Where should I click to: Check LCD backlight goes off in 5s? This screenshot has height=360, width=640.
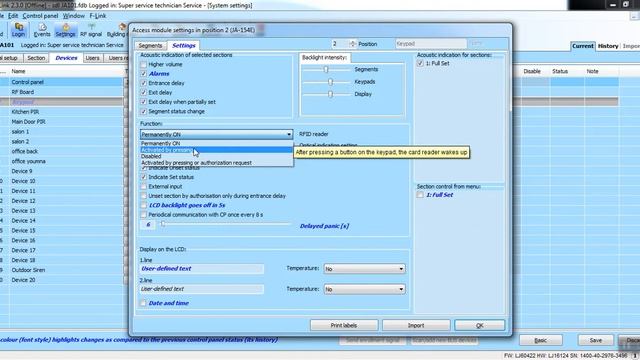tap(143, 205)
